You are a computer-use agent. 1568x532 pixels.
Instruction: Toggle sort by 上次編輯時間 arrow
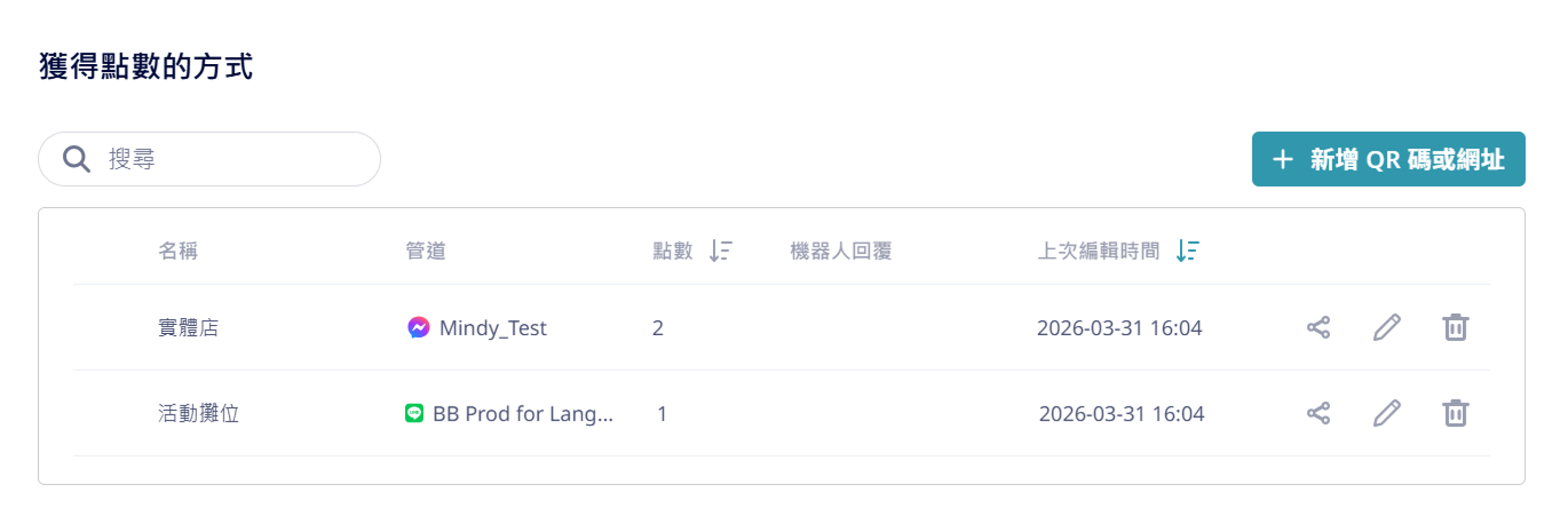(x=1187, y=250)
